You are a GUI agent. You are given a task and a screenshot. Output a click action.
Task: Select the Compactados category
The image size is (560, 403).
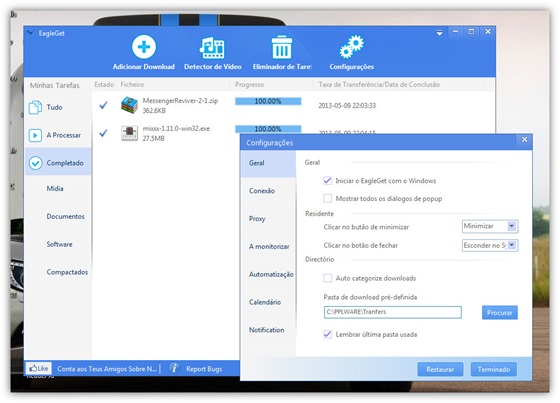pyautogui.click(x=67, y=272)
